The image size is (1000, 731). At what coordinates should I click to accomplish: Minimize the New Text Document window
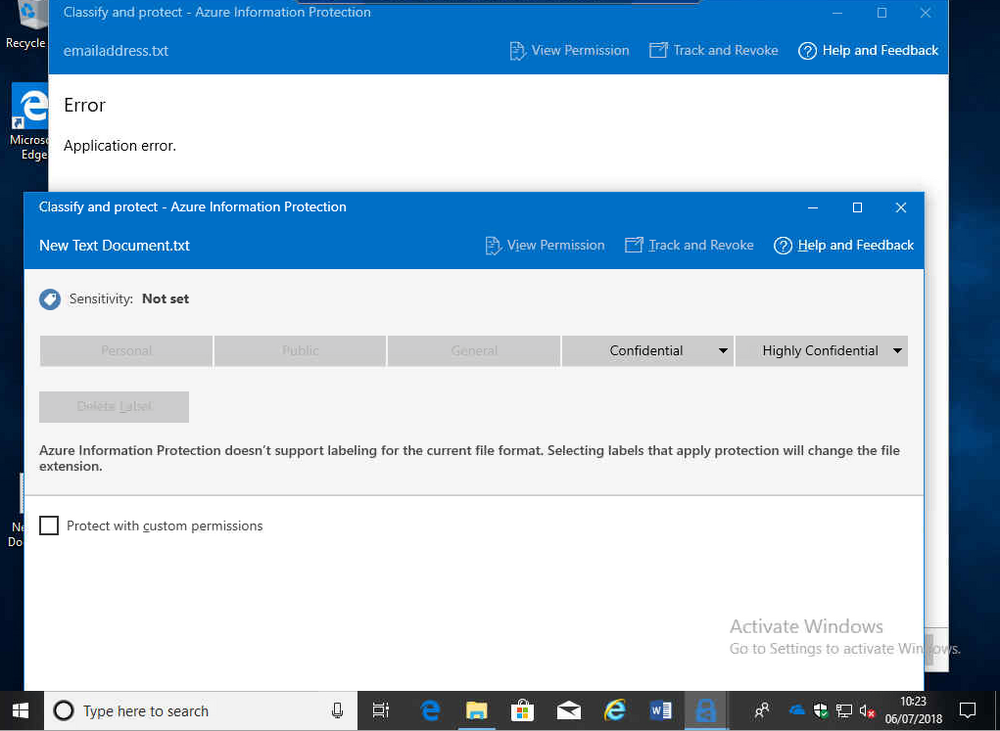pos(813,207)
